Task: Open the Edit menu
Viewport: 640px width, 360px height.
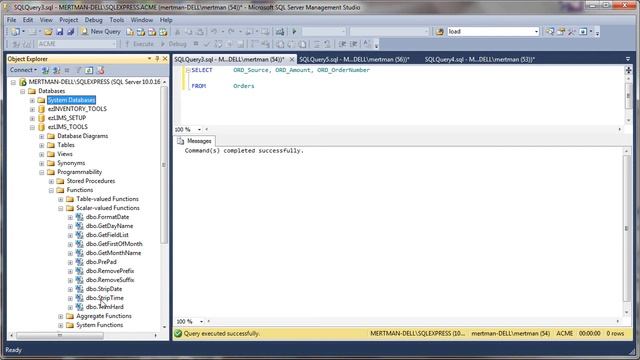Action: coord(28,20)
